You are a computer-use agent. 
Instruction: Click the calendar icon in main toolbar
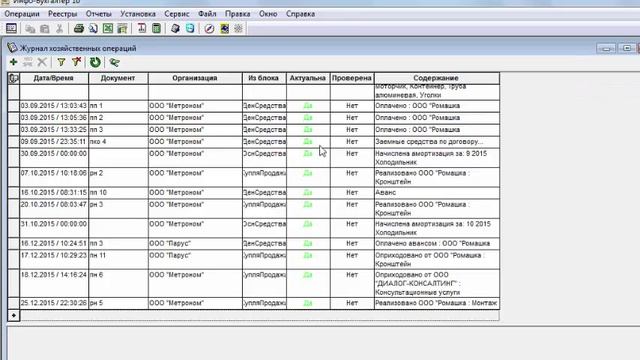(11, 28)
